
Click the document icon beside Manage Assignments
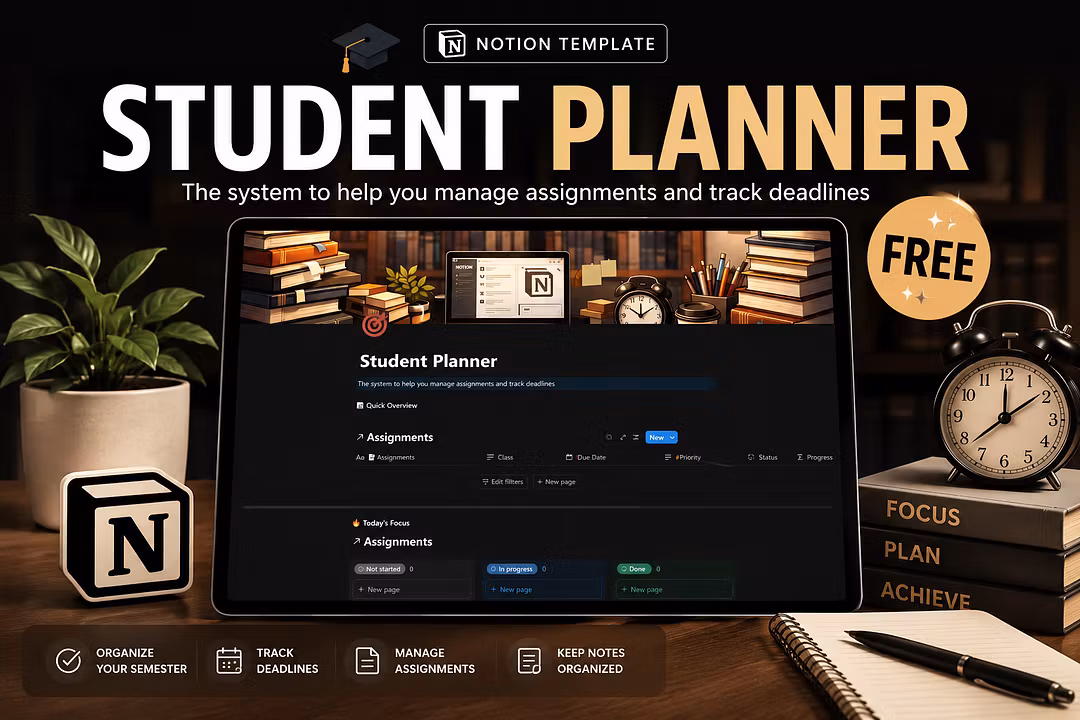point(367,660)
